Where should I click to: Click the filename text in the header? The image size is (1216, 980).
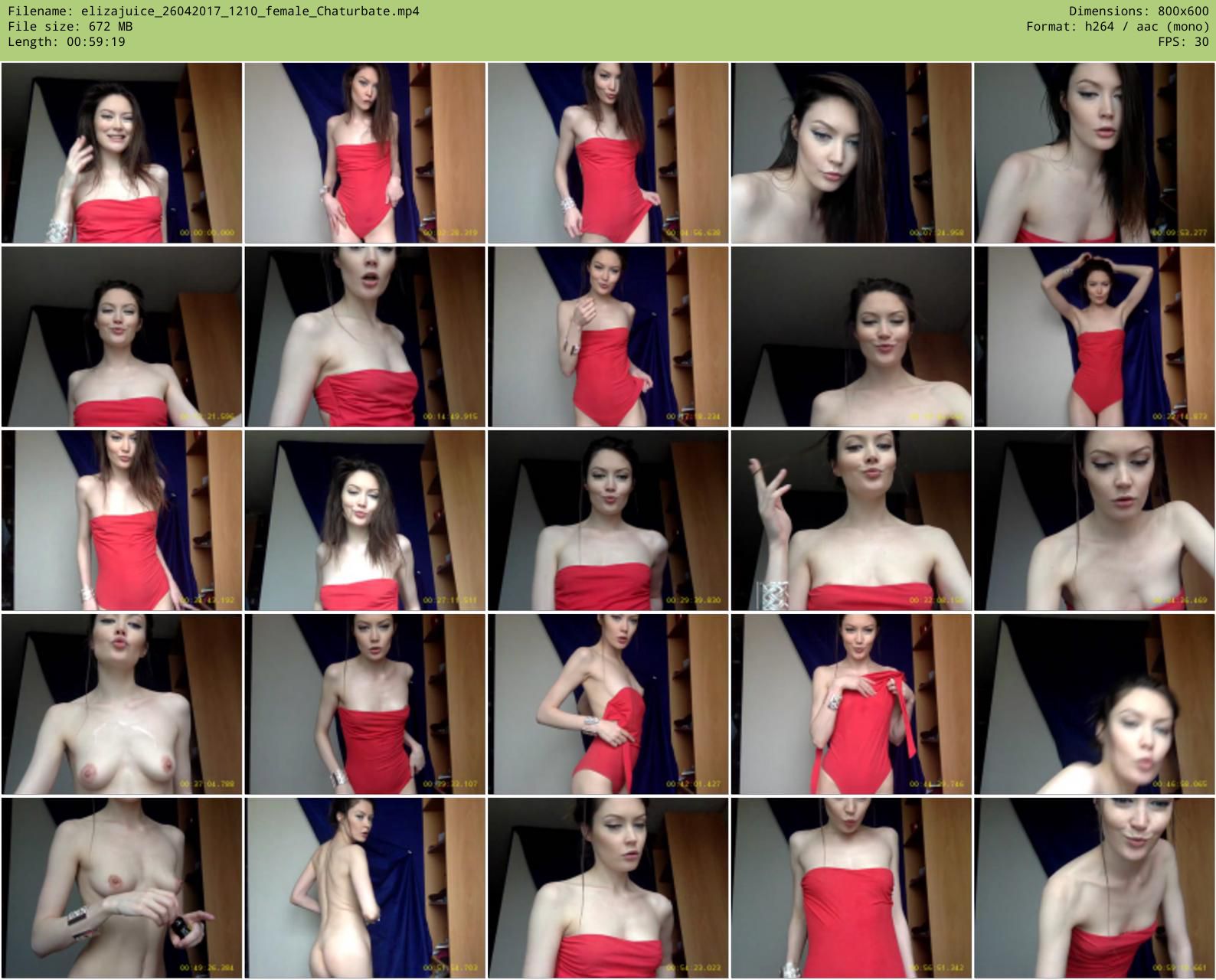[213, 11]
